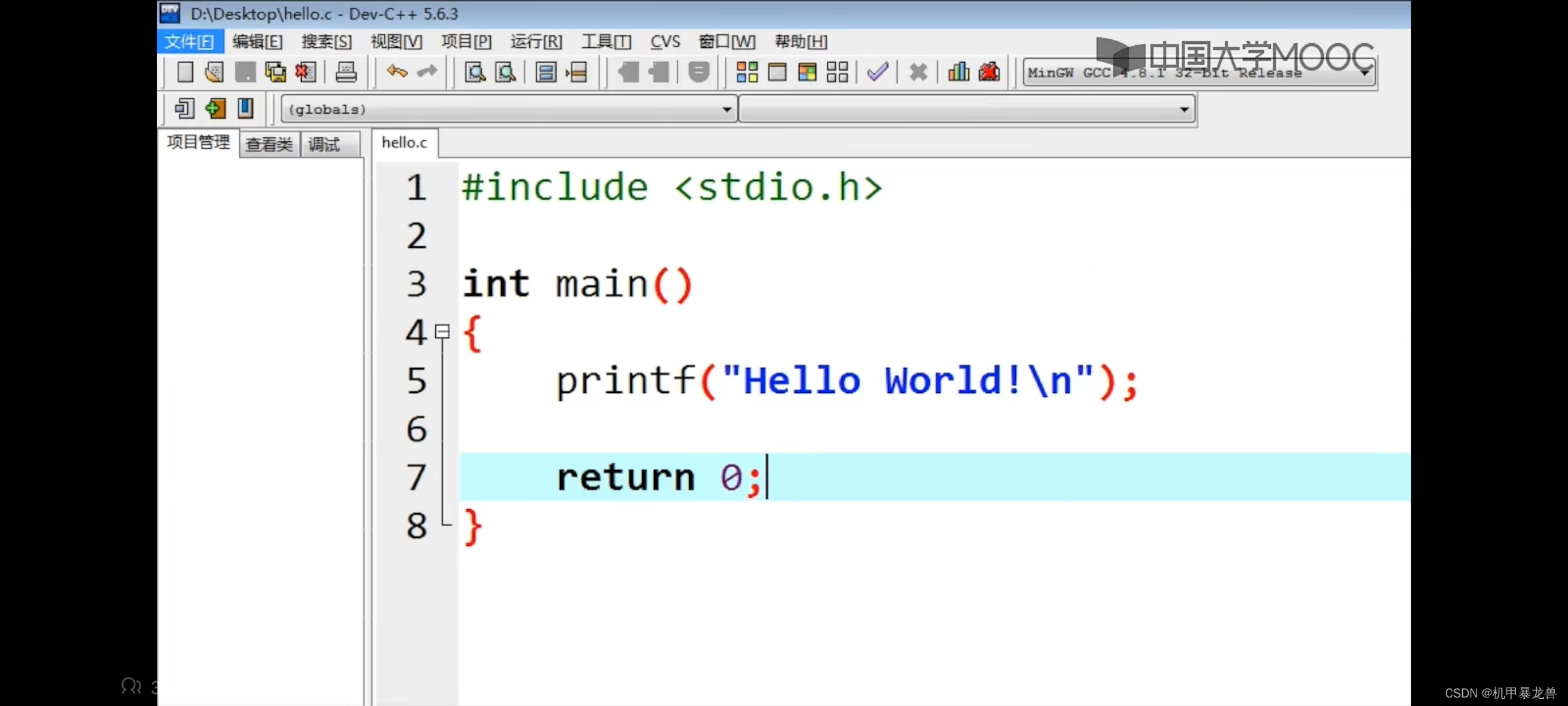This screenshot has height=706, width=1568.
Task: Click the Profile analysis bar chart icon
Action: click(958, 71)
